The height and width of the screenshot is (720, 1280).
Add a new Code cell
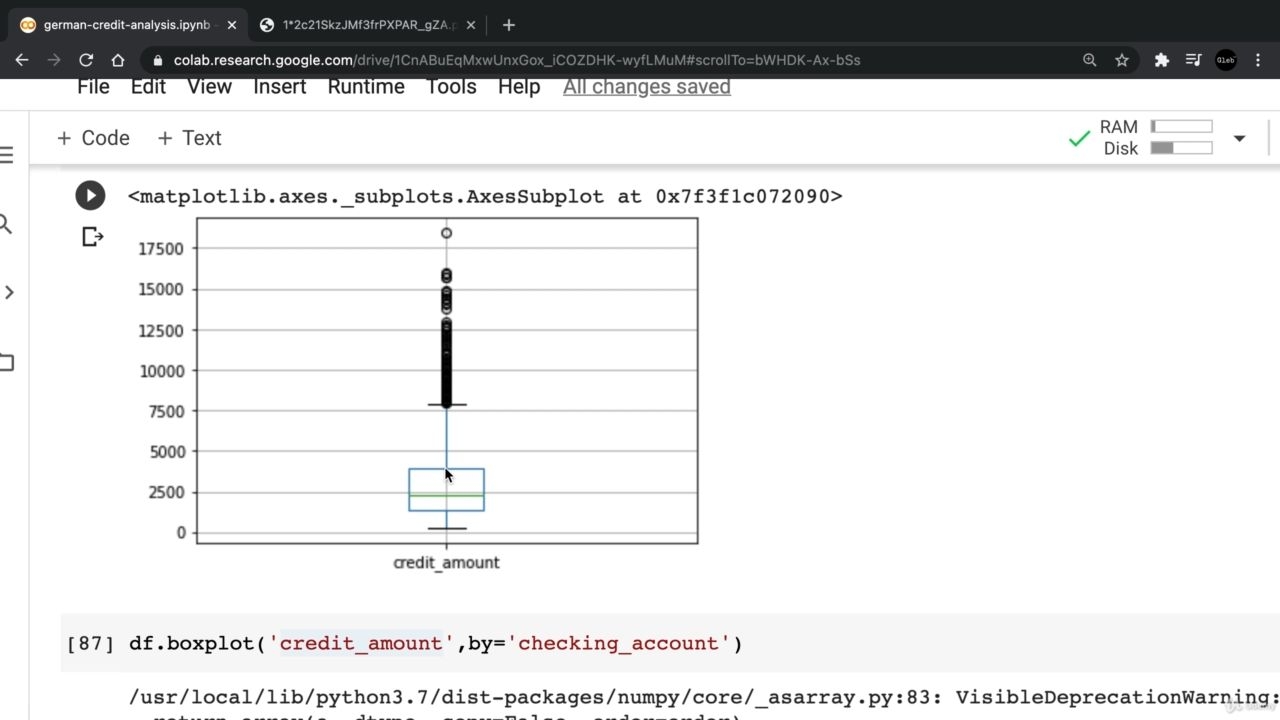point(93,138)
